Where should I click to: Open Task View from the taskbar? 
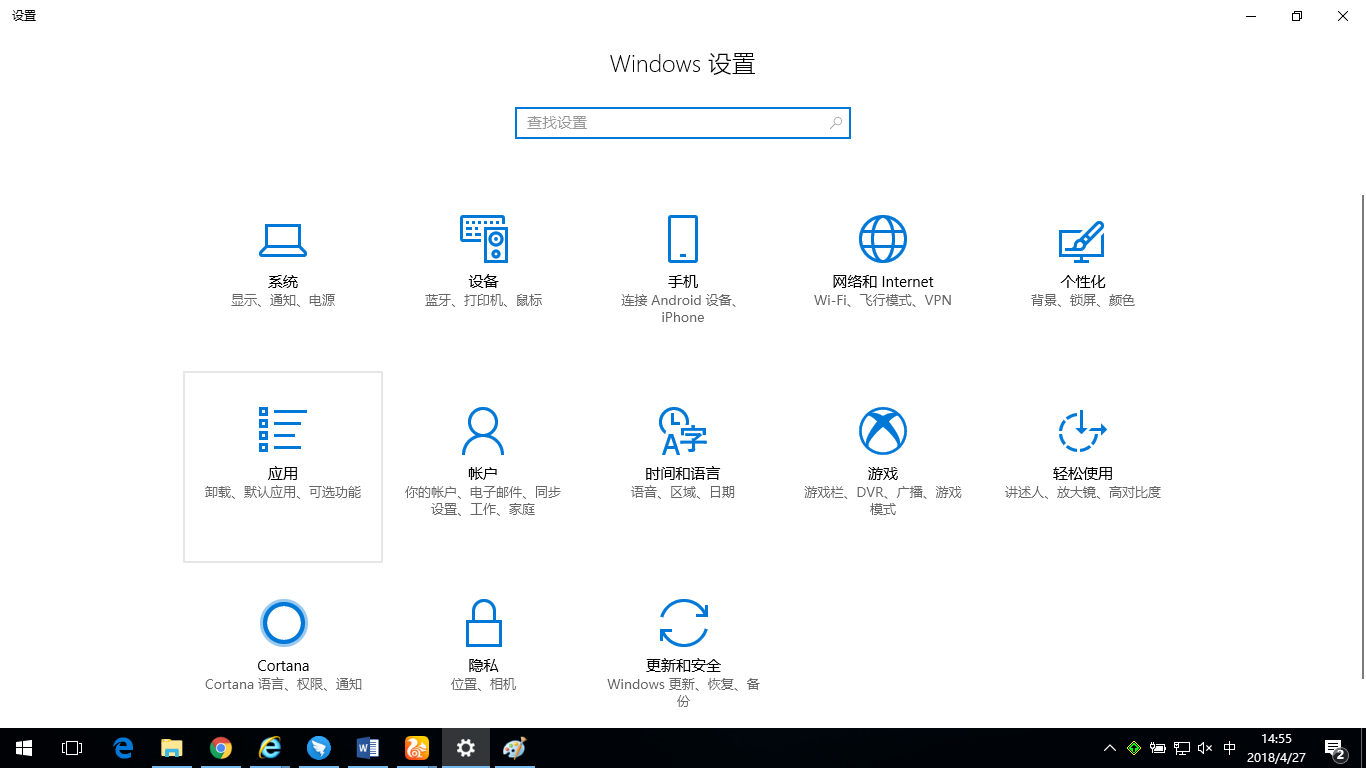coord(72,748)
